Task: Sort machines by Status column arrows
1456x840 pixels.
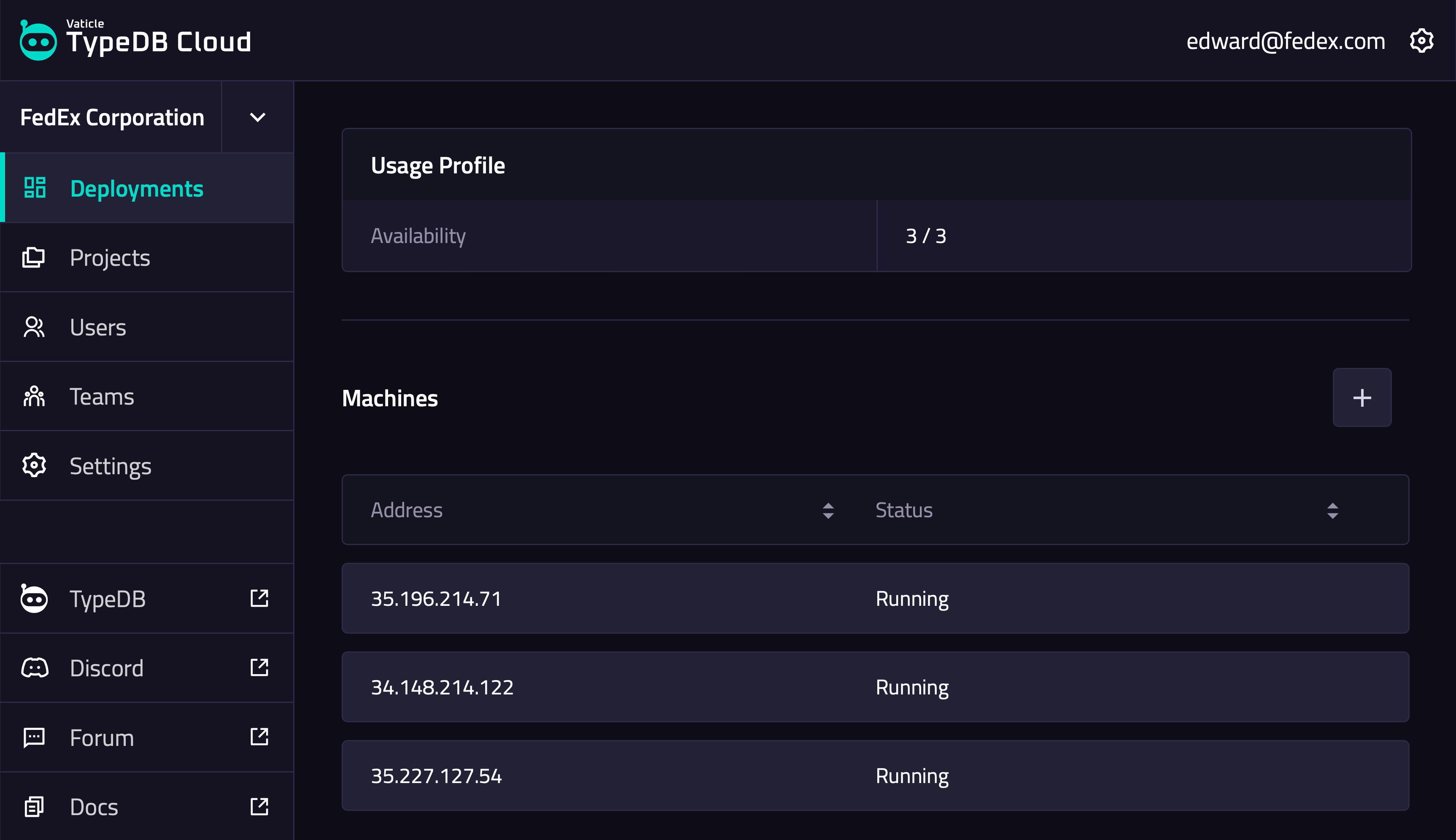Action: click(x=1332, y=510)
